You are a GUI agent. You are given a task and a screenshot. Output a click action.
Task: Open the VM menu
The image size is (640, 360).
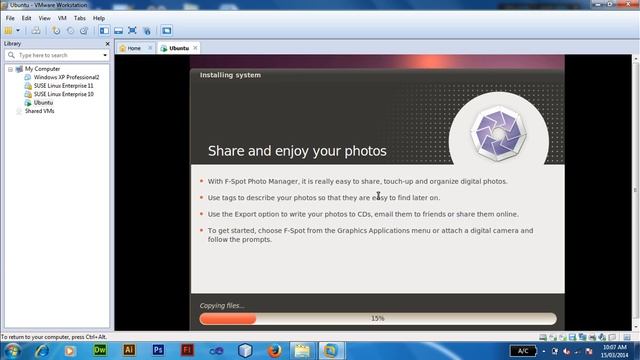pos(62,18)
